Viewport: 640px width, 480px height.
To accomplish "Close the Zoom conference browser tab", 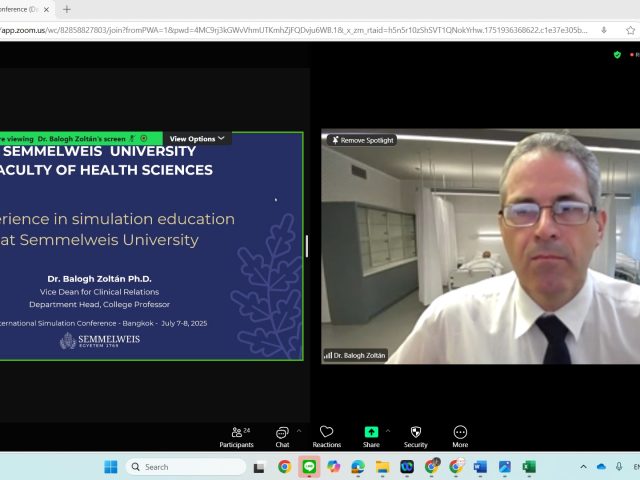I will 47,9.
